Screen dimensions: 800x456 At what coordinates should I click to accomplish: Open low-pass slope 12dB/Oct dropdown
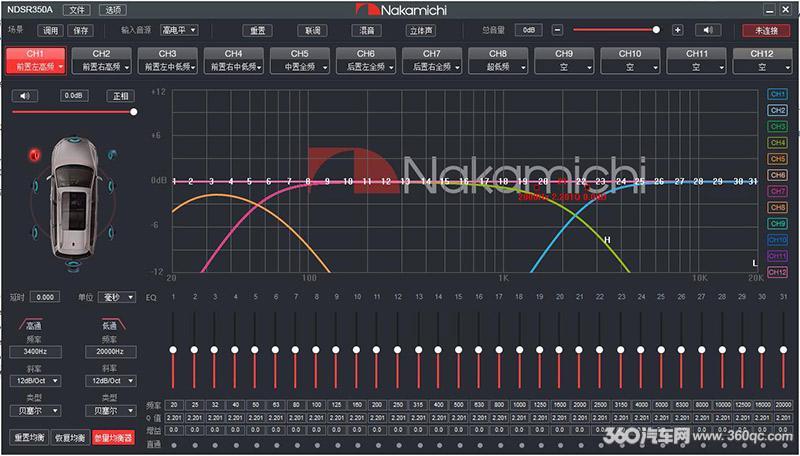[x=111, y=381]
